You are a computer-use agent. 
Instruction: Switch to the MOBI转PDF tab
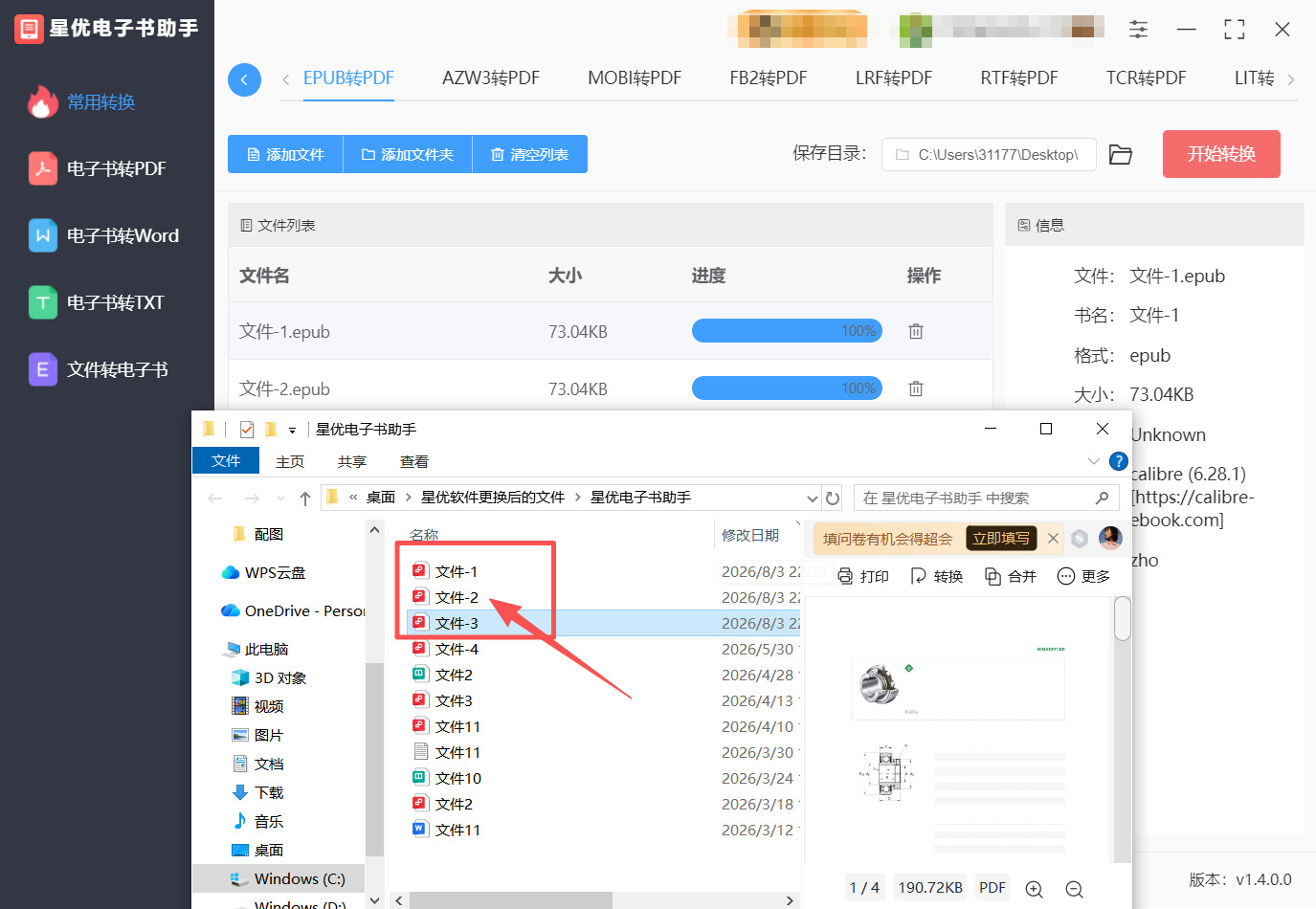635,78
